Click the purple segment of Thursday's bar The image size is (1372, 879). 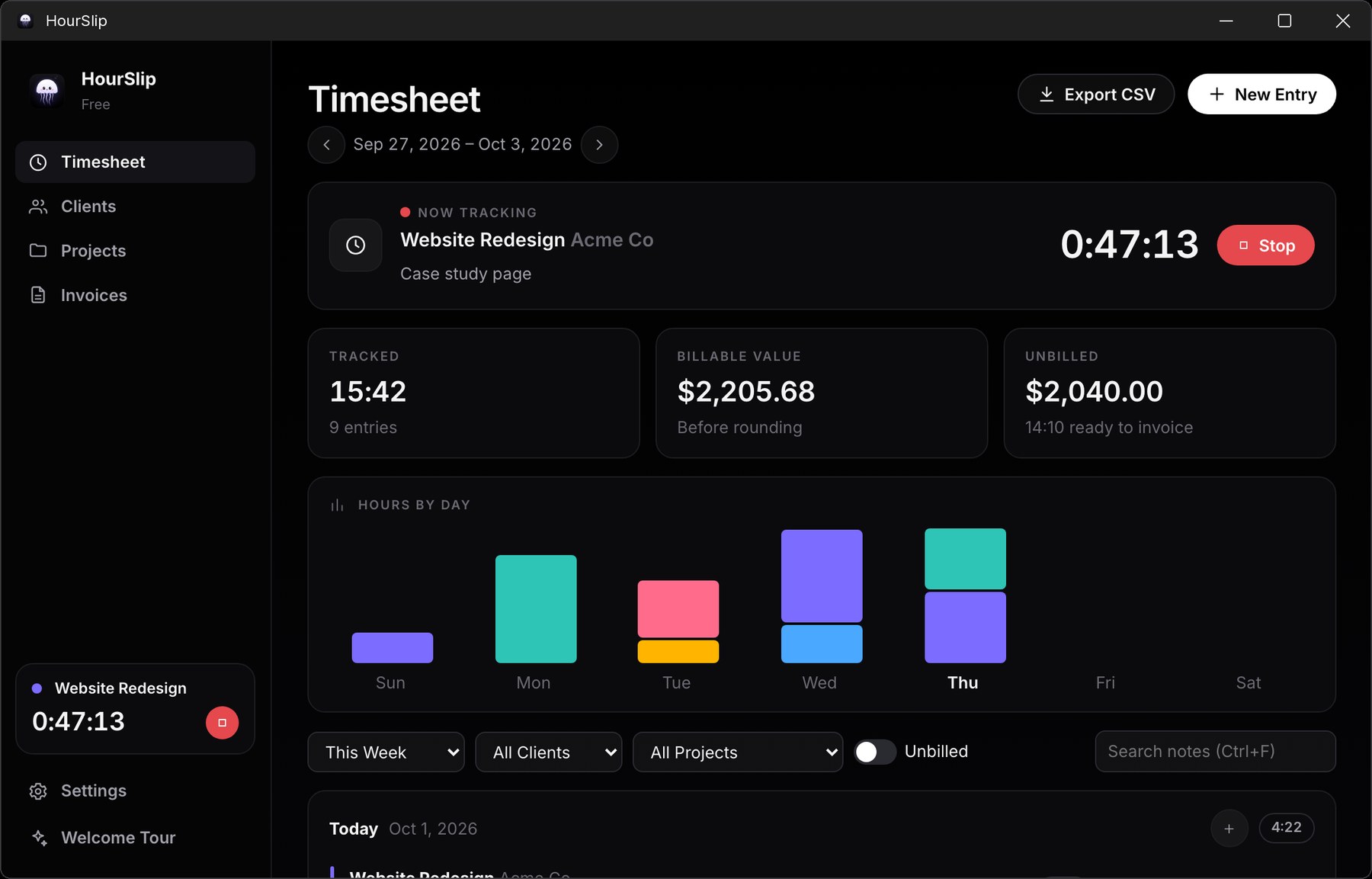tap(965, 627)
